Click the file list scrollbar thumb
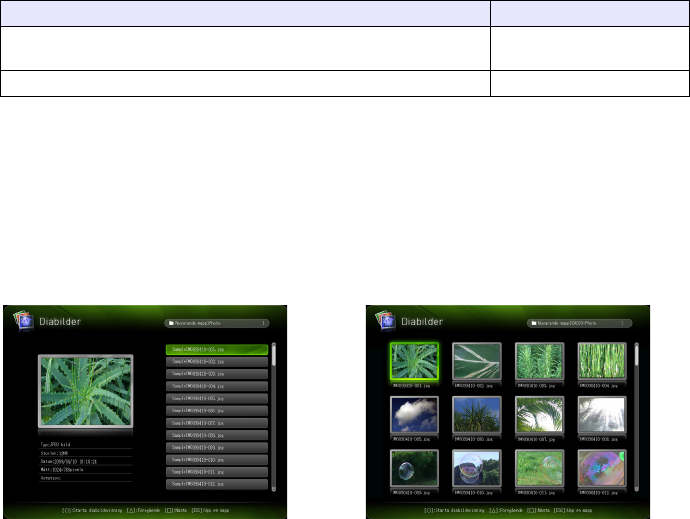 click(274, 355)
